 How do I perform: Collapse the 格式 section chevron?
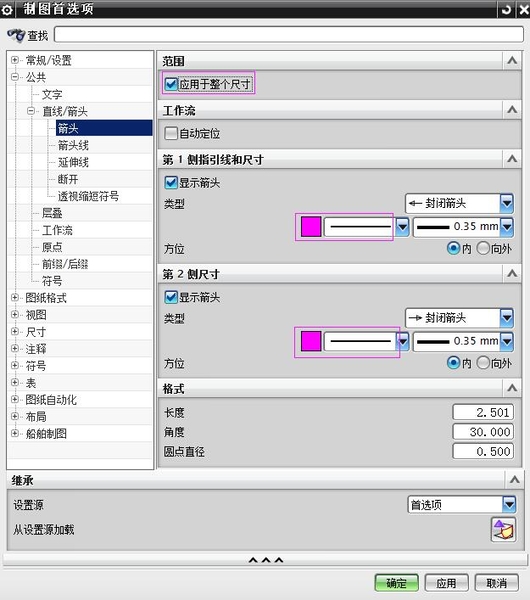pyautogui.click(x=512, y=388)
